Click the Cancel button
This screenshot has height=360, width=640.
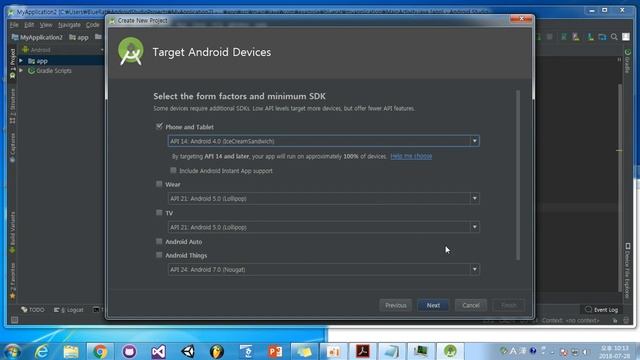point(471,305)
